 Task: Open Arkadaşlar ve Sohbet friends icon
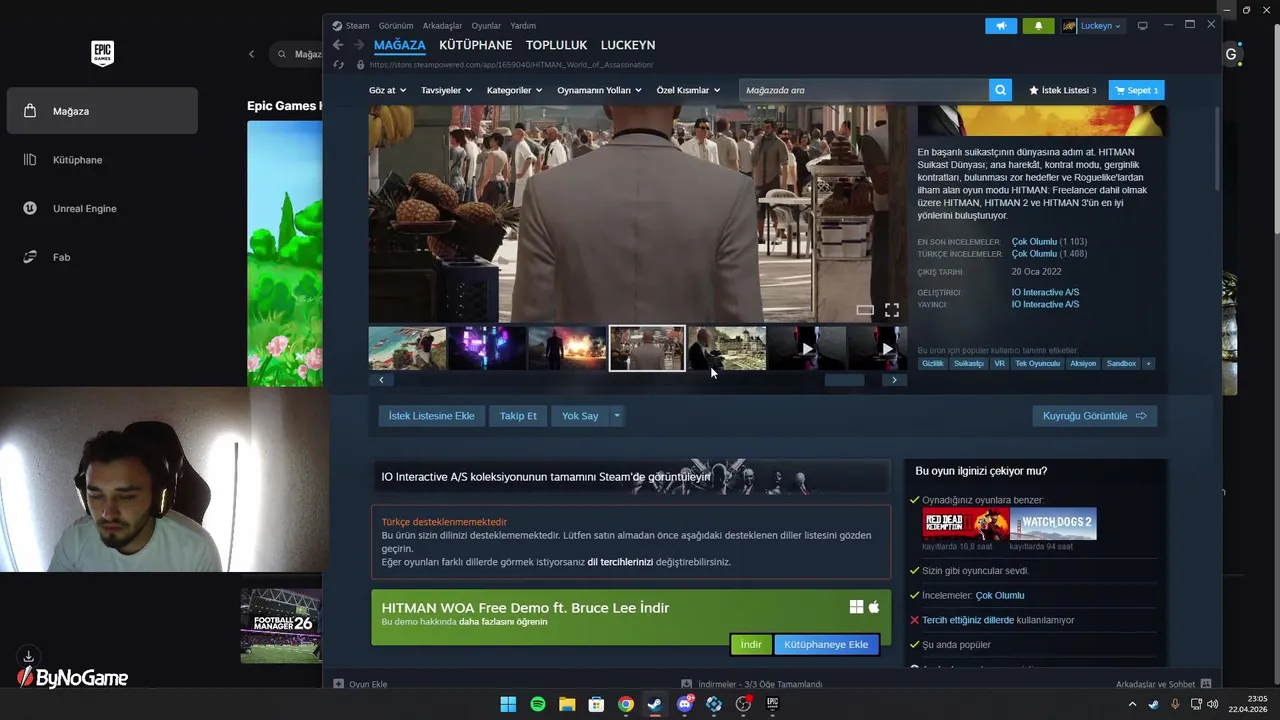click(x=1206, y=684)
